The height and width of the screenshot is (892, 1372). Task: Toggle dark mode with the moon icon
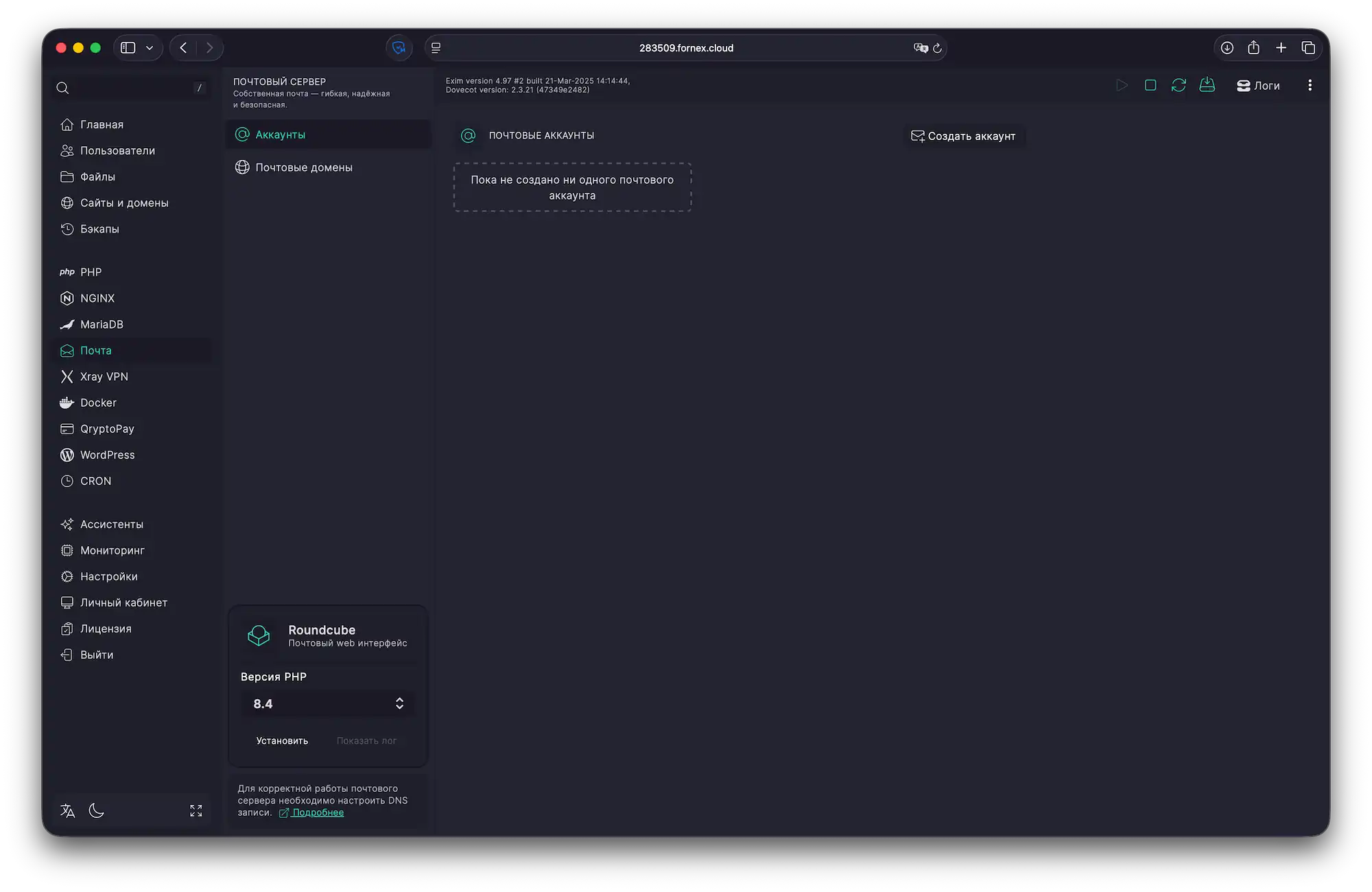tap(96, 810)
